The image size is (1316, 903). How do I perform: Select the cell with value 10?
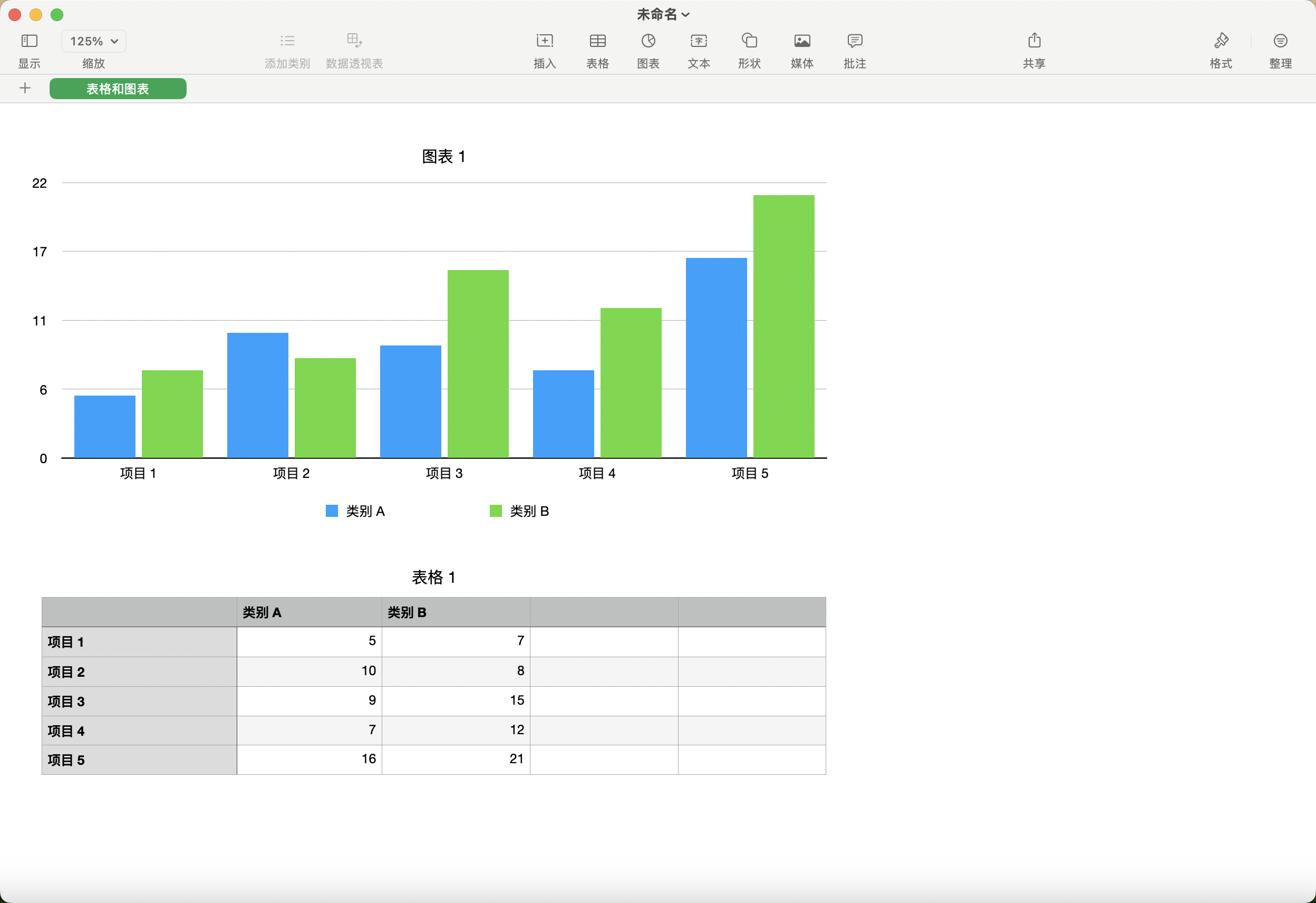point(309,672)
